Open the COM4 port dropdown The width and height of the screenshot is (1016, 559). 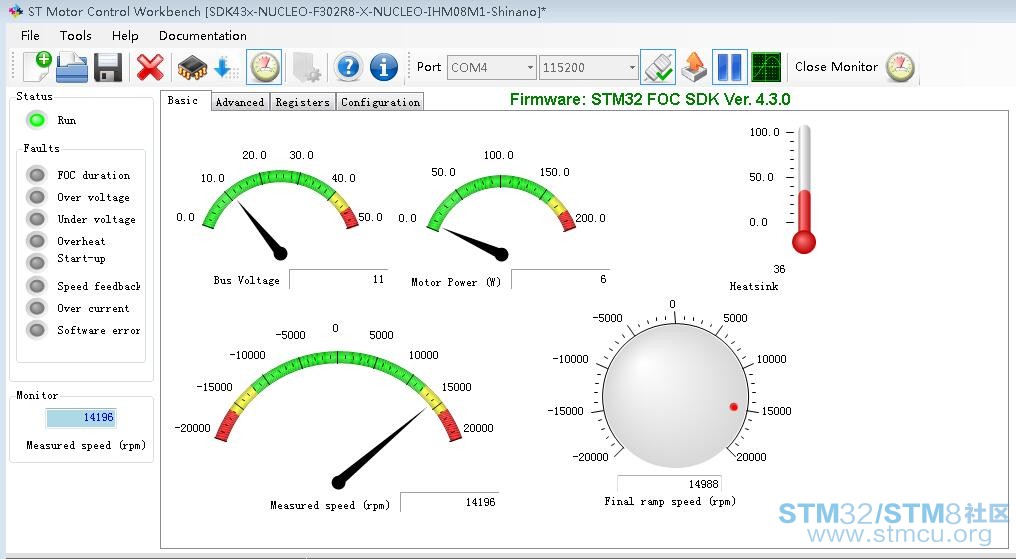tap(491, 67)
